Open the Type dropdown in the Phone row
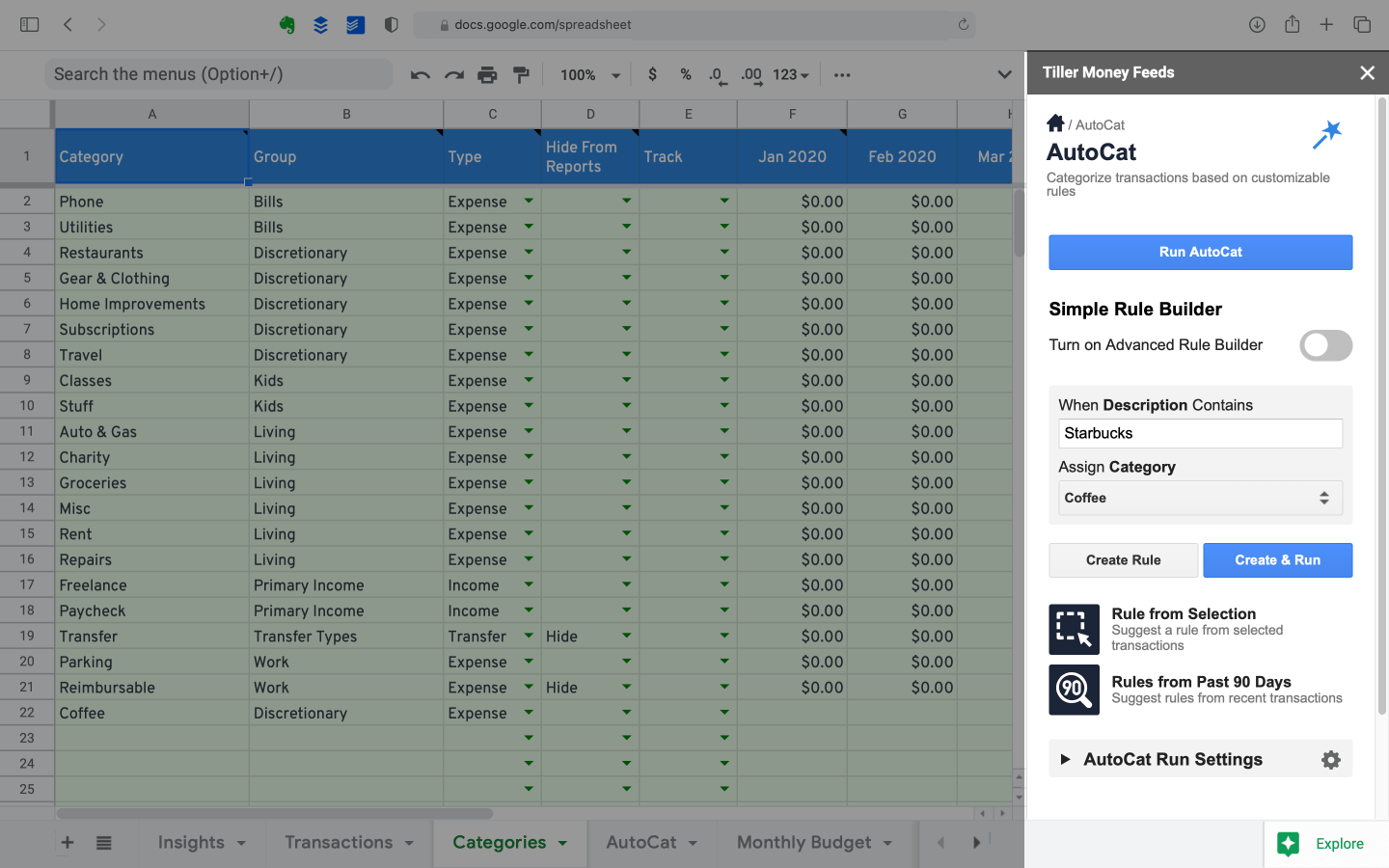The image size is (1389, 868). [x=529, y=201]
